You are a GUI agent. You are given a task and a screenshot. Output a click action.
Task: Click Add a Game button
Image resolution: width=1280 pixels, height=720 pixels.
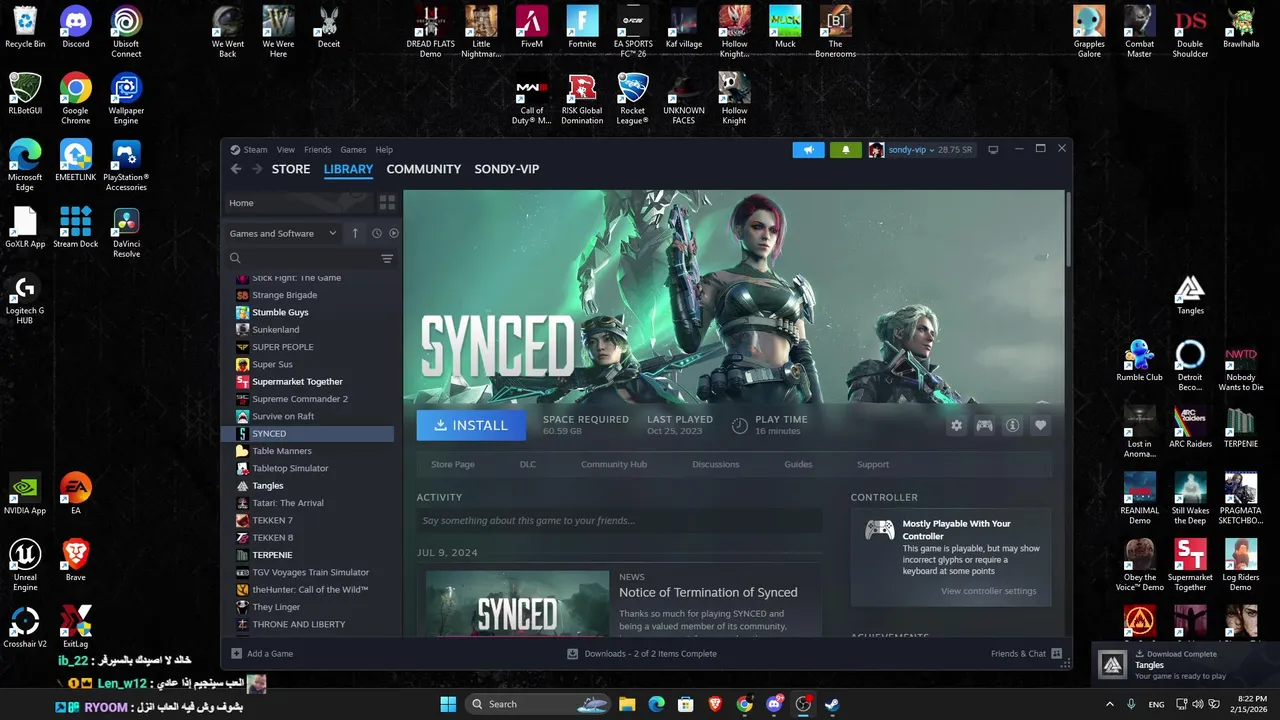(262, 653)
